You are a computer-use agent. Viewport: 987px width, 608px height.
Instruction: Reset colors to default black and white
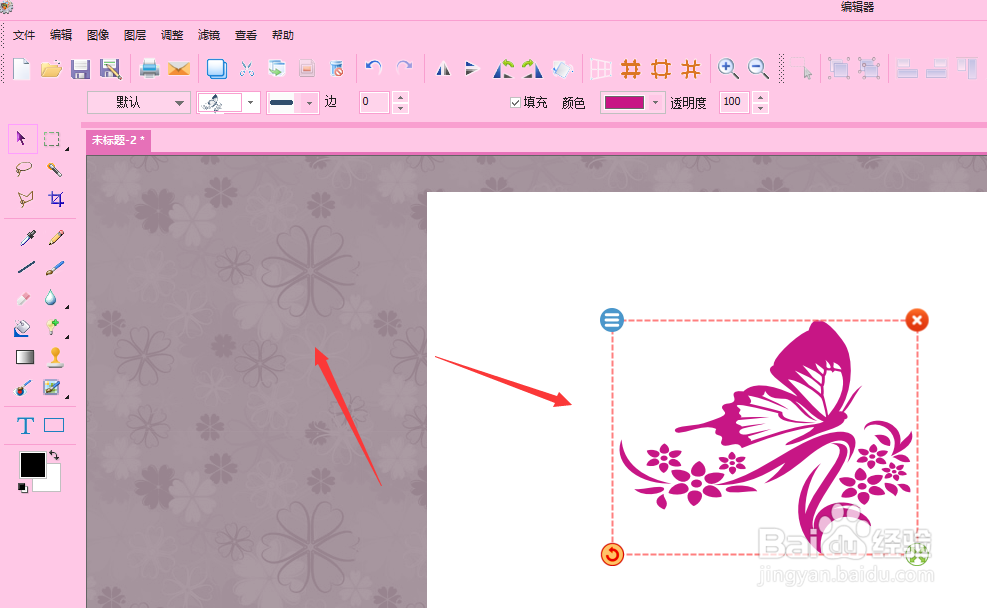23,488
